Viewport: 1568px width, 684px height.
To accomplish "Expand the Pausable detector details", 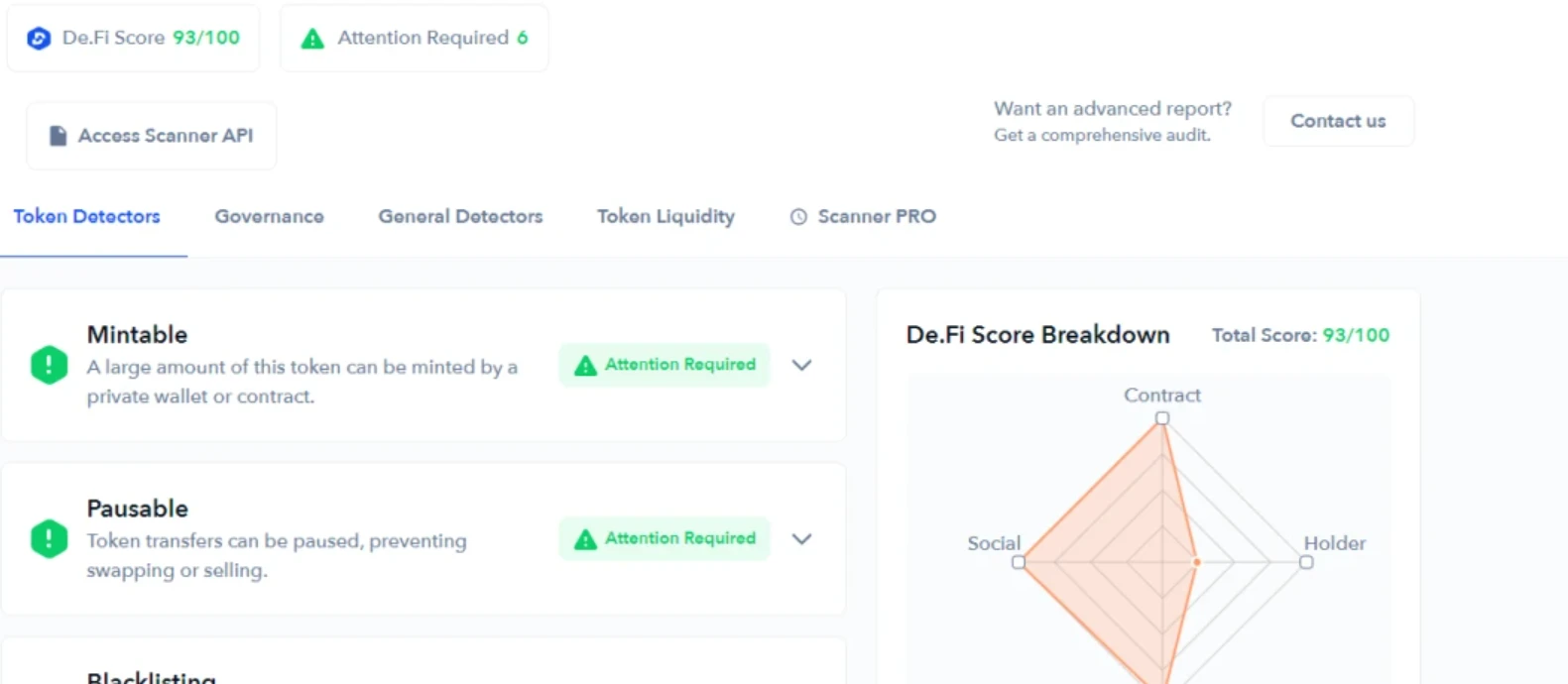I will (x=801, y=539).
